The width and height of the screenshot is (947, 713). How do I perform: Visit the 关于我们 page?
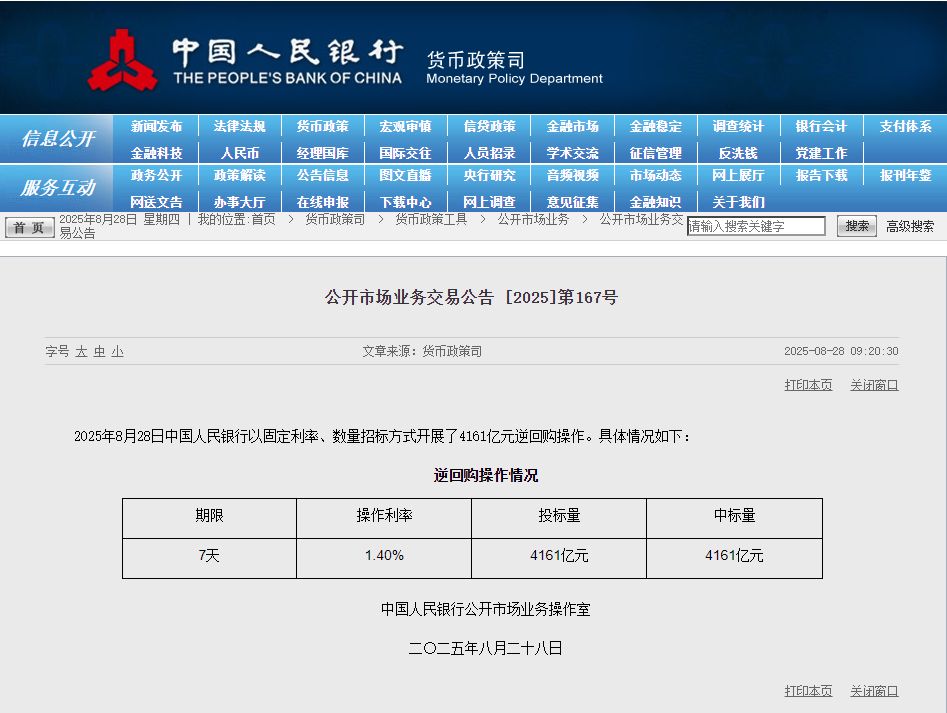738,202
